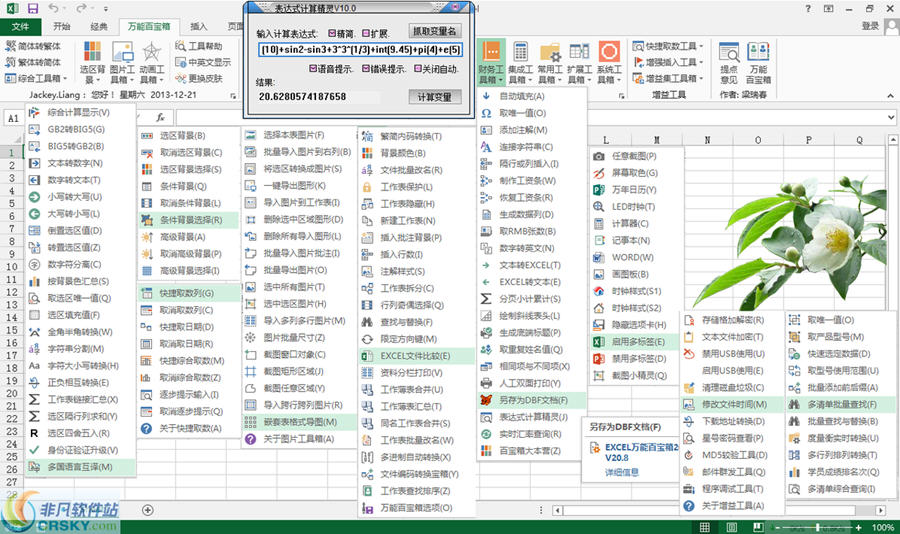The width and height of the screenshot is (900, 534).
Task: Click the fx insert function icon
Action: [x=160, y=117]
